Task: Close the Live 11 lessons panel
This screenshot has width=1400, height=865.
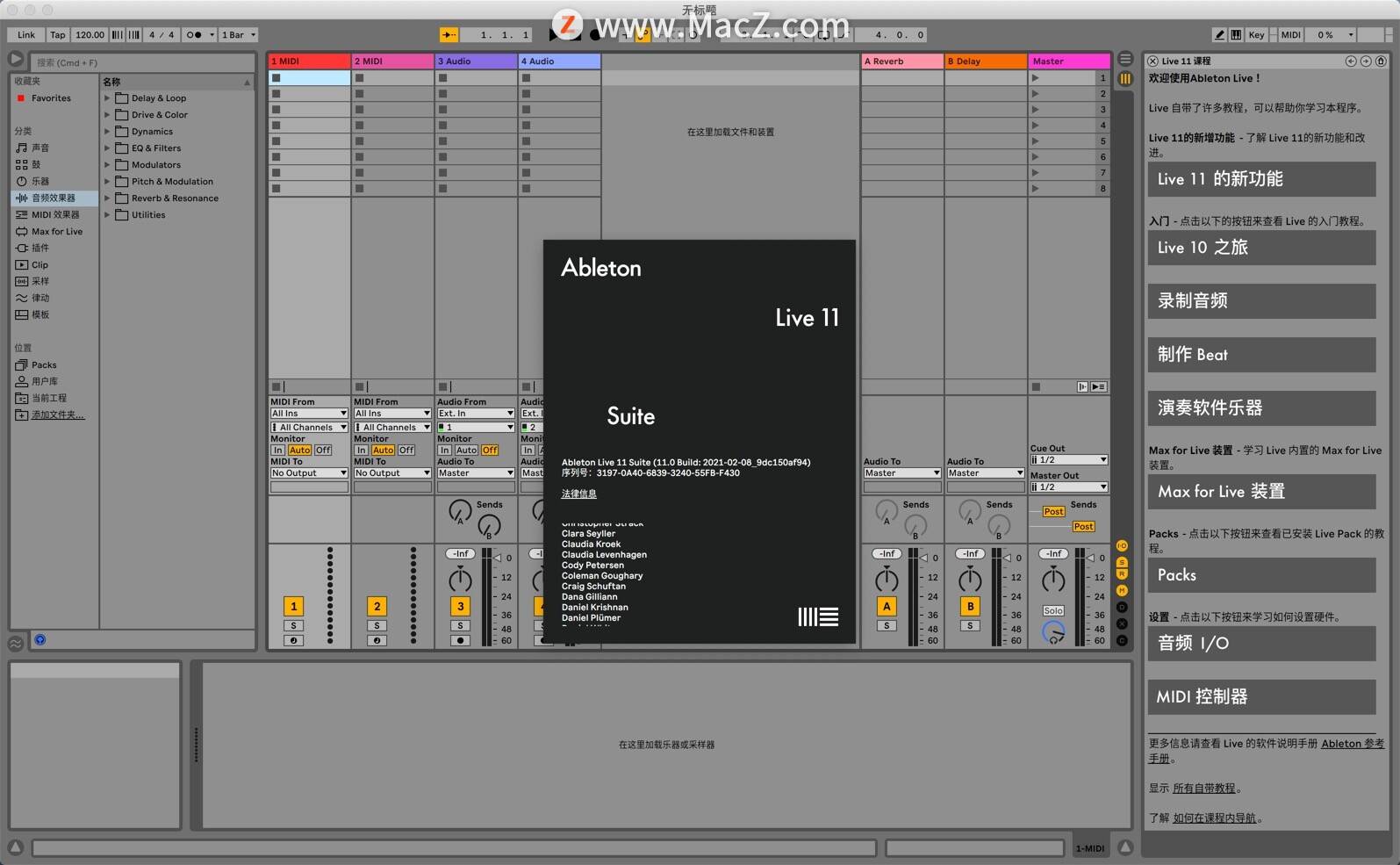Action: pyautogui.click(x=1153, y=61)
